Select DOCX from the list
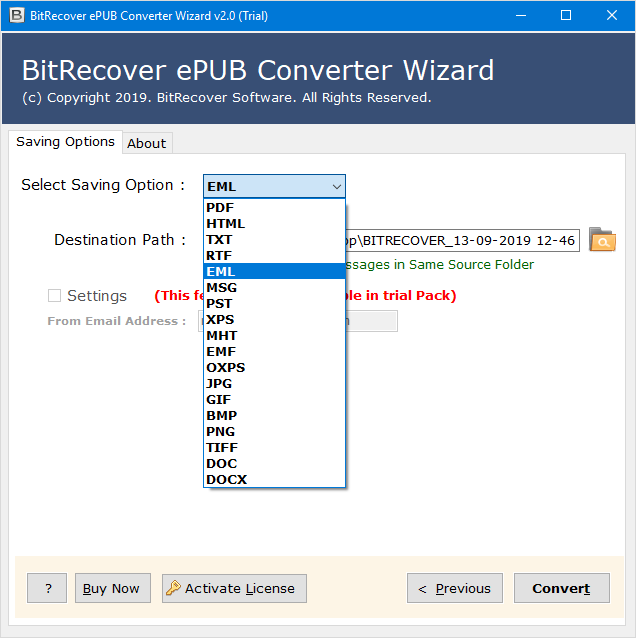 [x=274, y=479]
